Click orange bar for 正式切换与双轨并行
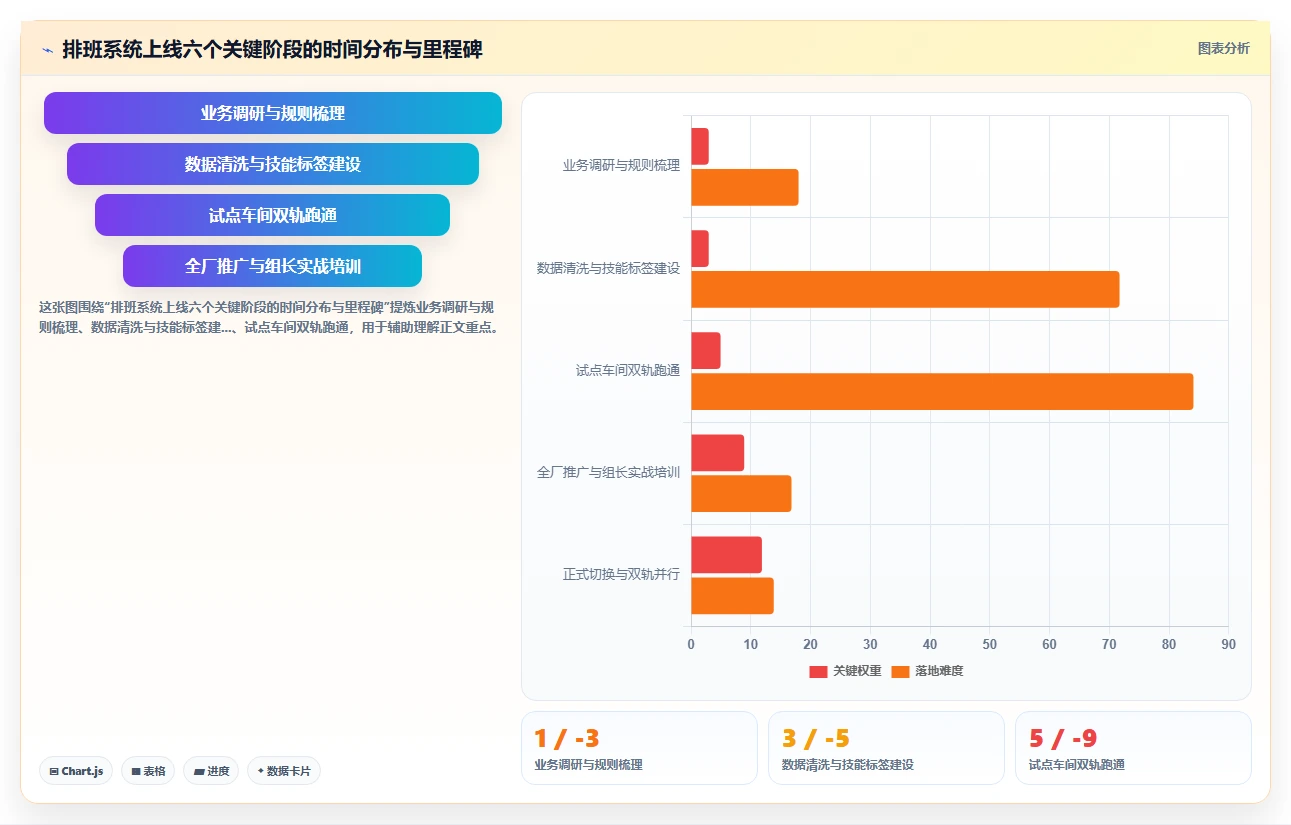 [x=732, y=596]
